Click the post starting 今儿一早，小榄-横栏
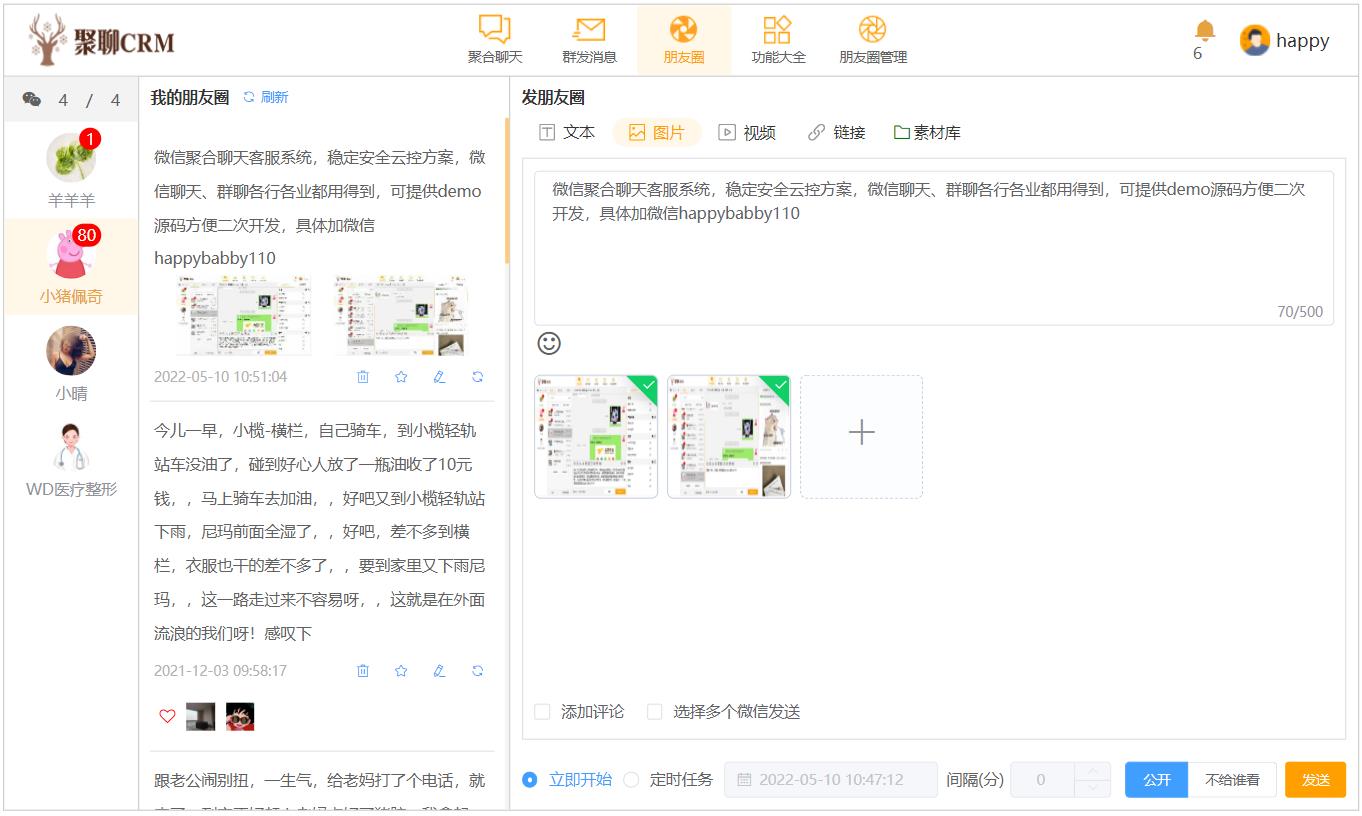The height and width of the screenshot is (816, 1362). (320, 532)
